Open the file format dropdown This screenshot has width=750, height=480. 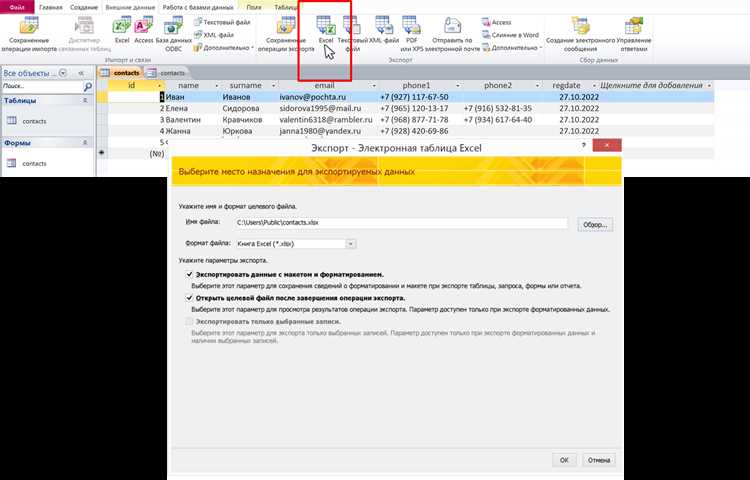351,244
